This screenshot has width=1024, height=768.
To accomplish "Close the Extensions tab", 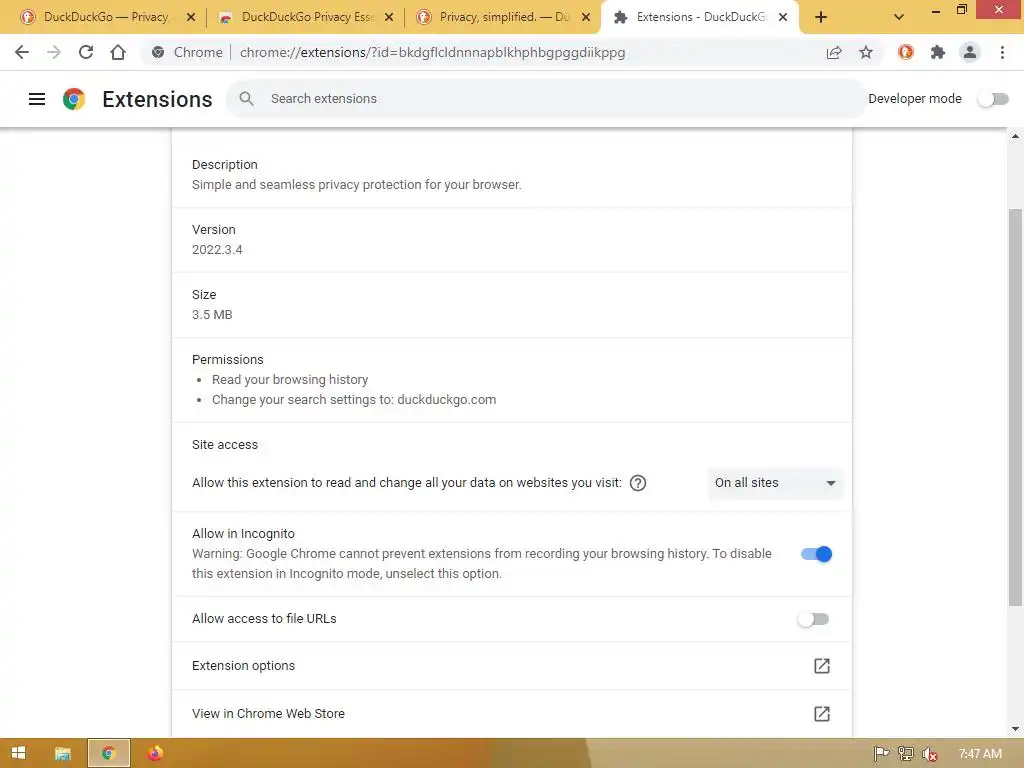I will [x=783, y=17].
